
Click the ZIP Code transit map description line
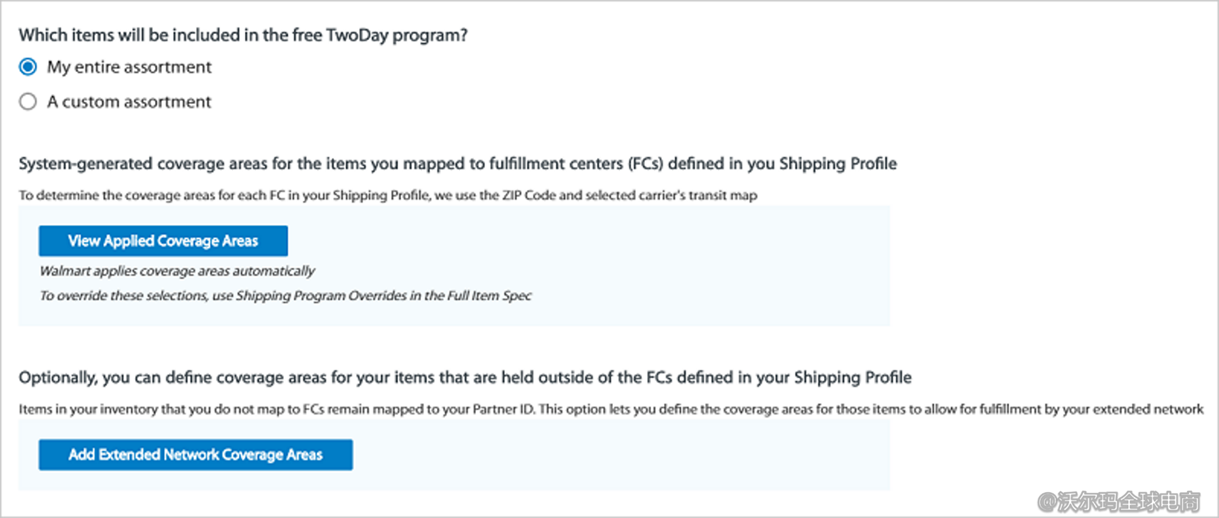[x=387, y=196]
